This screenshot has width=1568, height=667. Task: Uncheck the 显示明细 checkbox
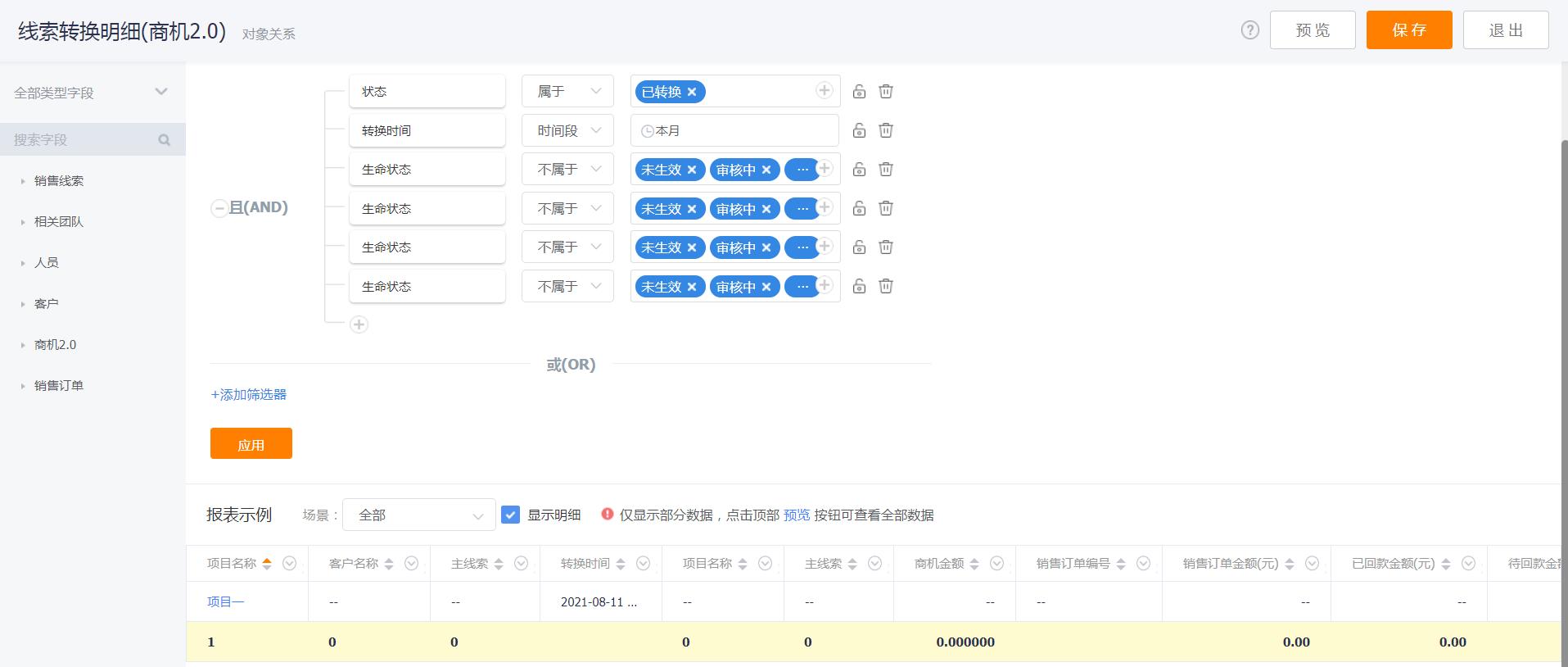(510, 515)
